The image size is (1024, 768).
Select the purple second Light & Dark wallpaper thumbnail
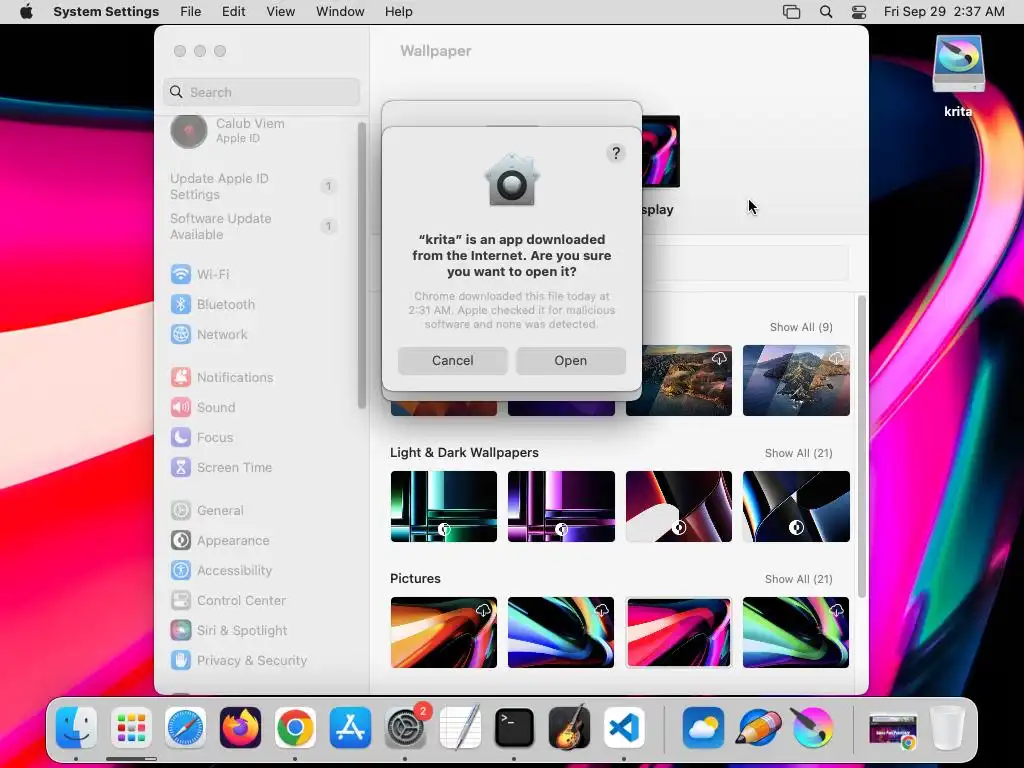(561, 506)
